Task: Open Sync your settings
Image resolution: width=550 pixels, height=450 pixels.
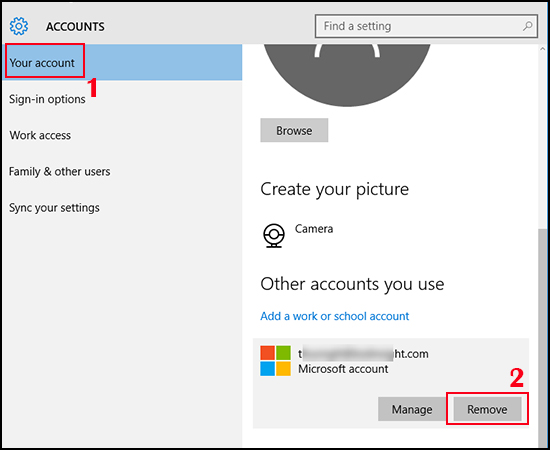Action: coord(54,208)
